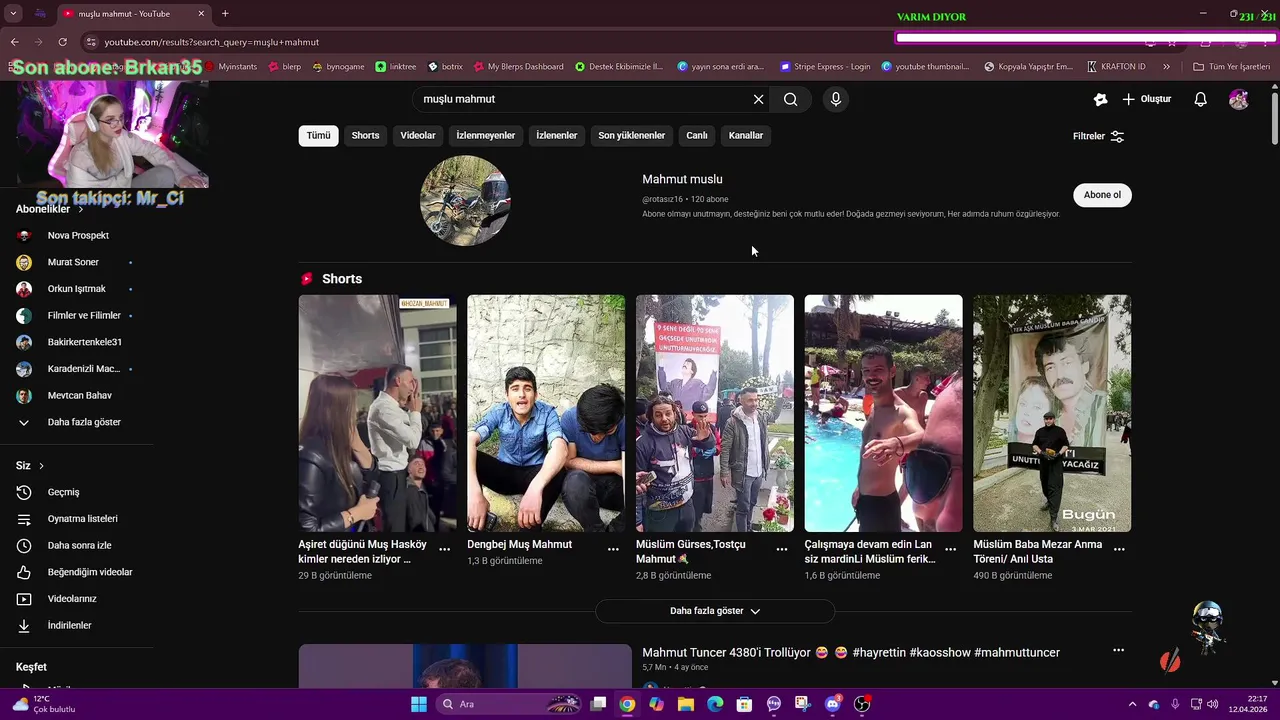Expand the Abonelikler section chevron
This screenshot has height=720, width=1280.
coord(80,209)
